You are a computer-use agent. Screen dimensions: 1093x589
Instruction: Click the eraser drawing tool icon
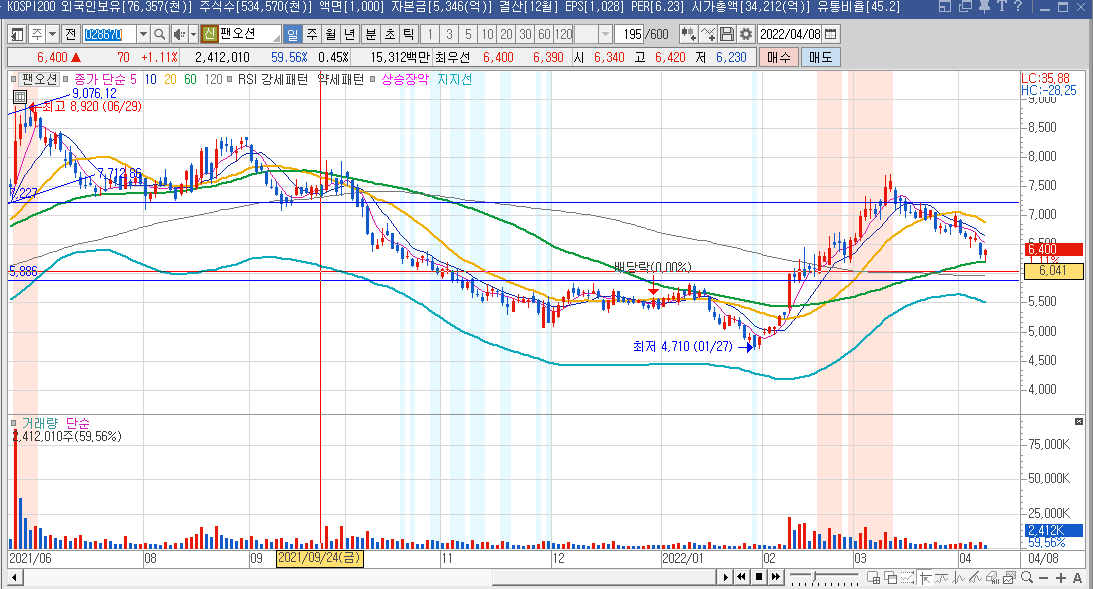coord(993,578)
